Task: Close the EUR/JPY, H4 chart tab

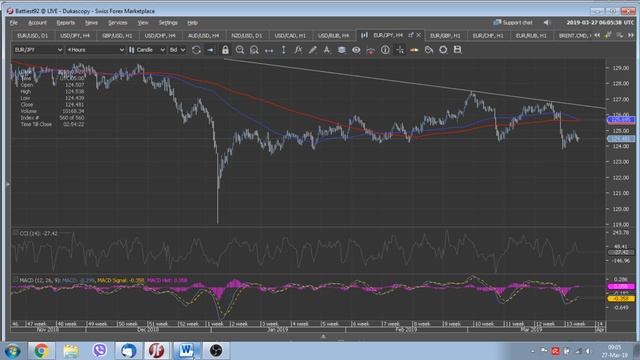Action: (418, 36)
